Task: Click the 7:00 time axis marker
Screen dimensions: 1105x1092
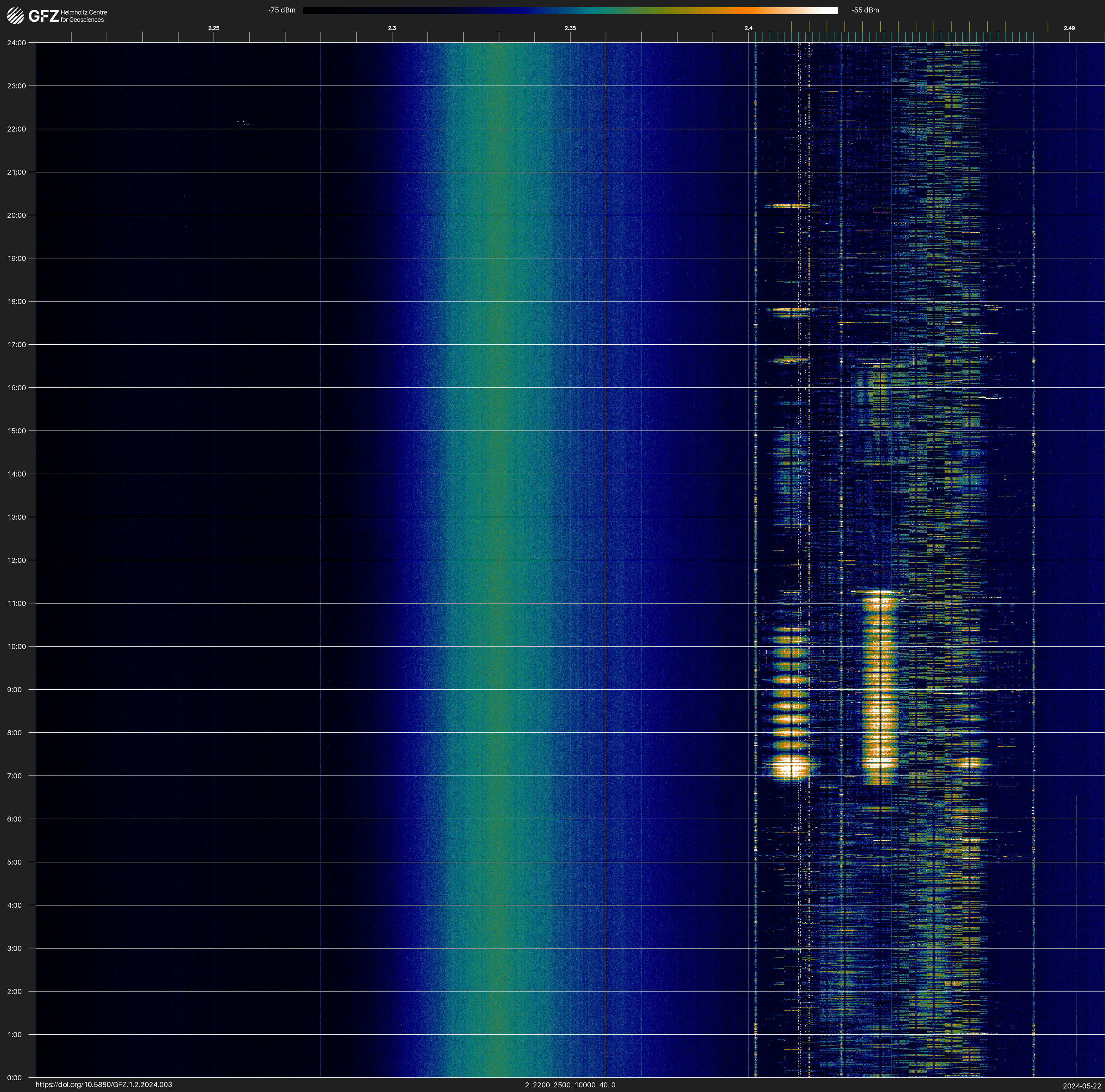Action: click(x=14, y=776)
